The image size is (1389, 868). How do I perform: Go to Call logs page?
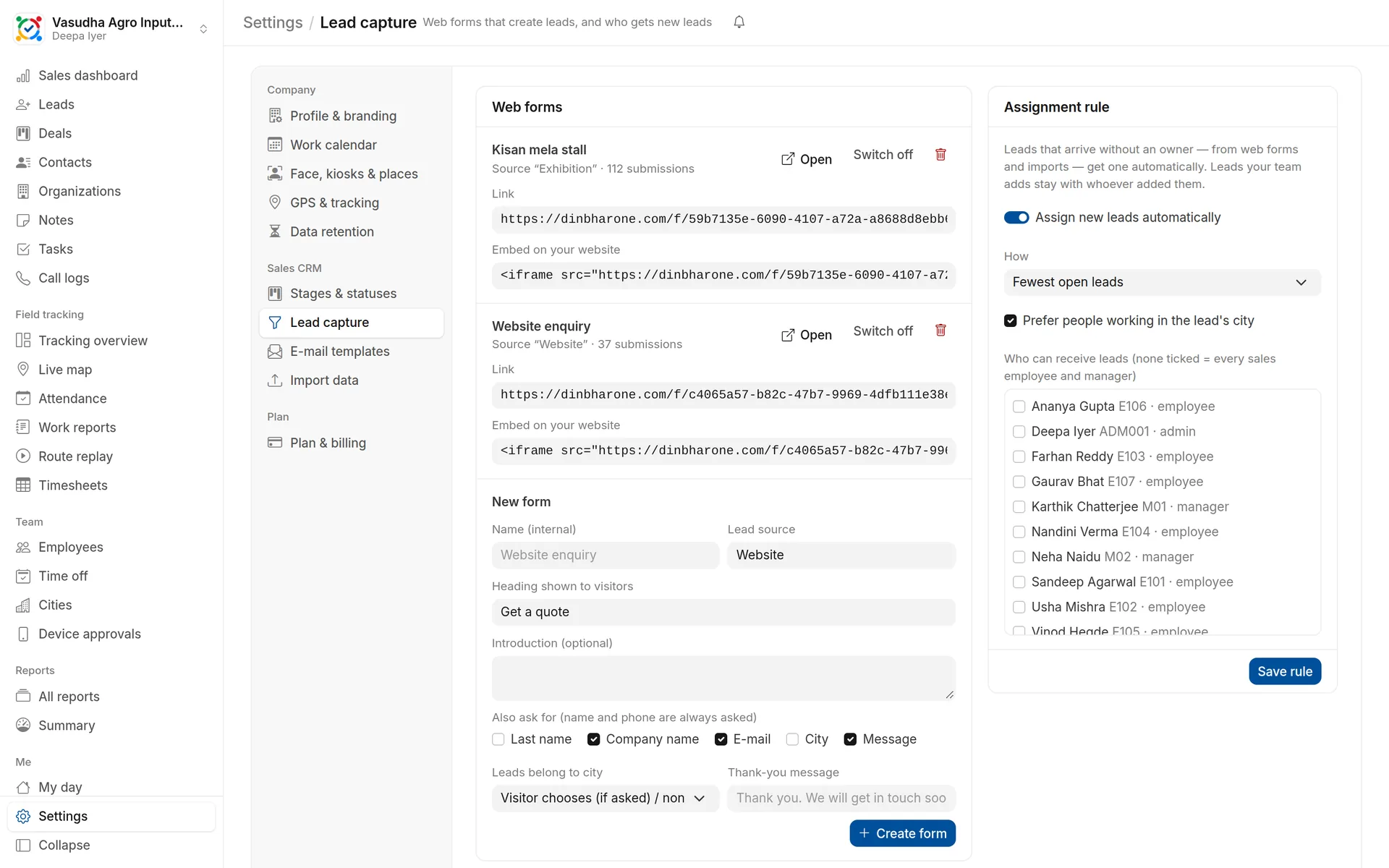coord(111,278)
